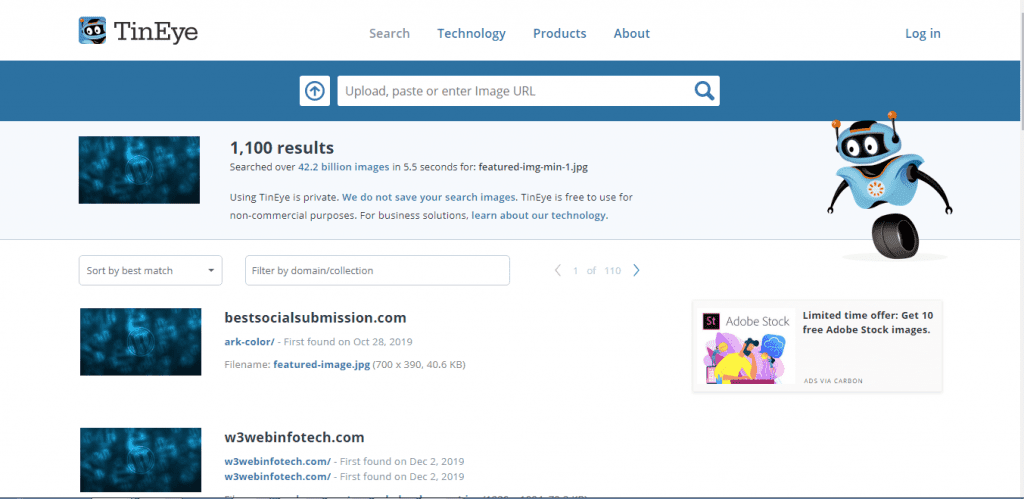1024x499 pixels.
Task: Click the TinEye wordmark text
Action: pos(155,31)
